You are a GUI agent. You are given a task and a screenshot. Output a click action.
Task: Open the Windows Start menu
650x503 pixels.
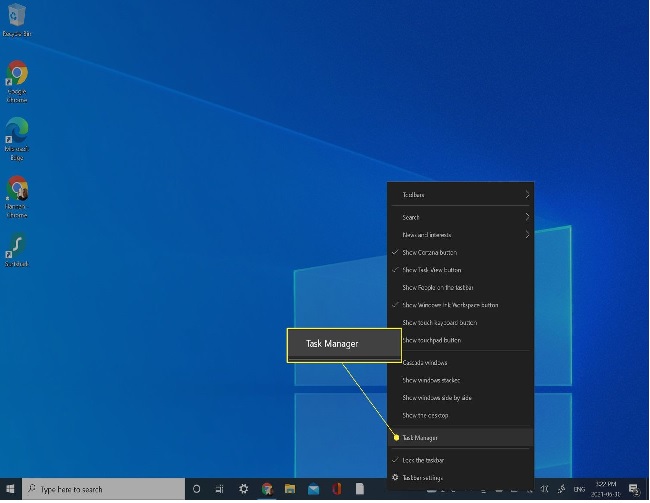coord(10,489)
